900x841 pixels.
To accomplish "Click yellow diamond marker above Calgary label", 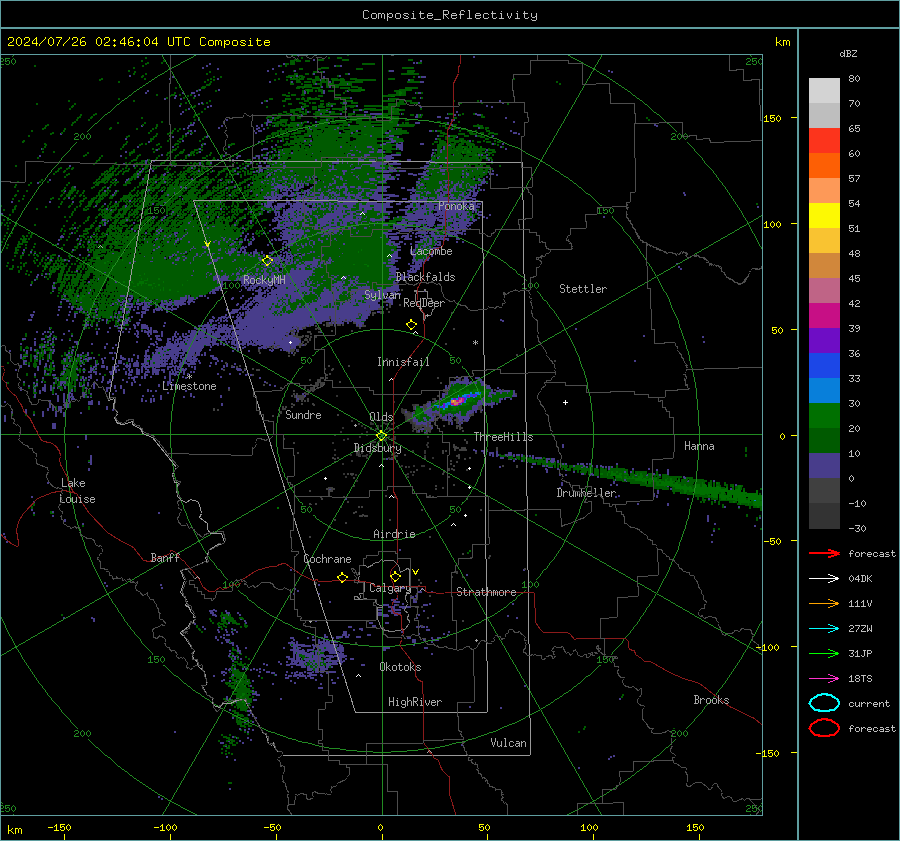I will tap(395, 576).
